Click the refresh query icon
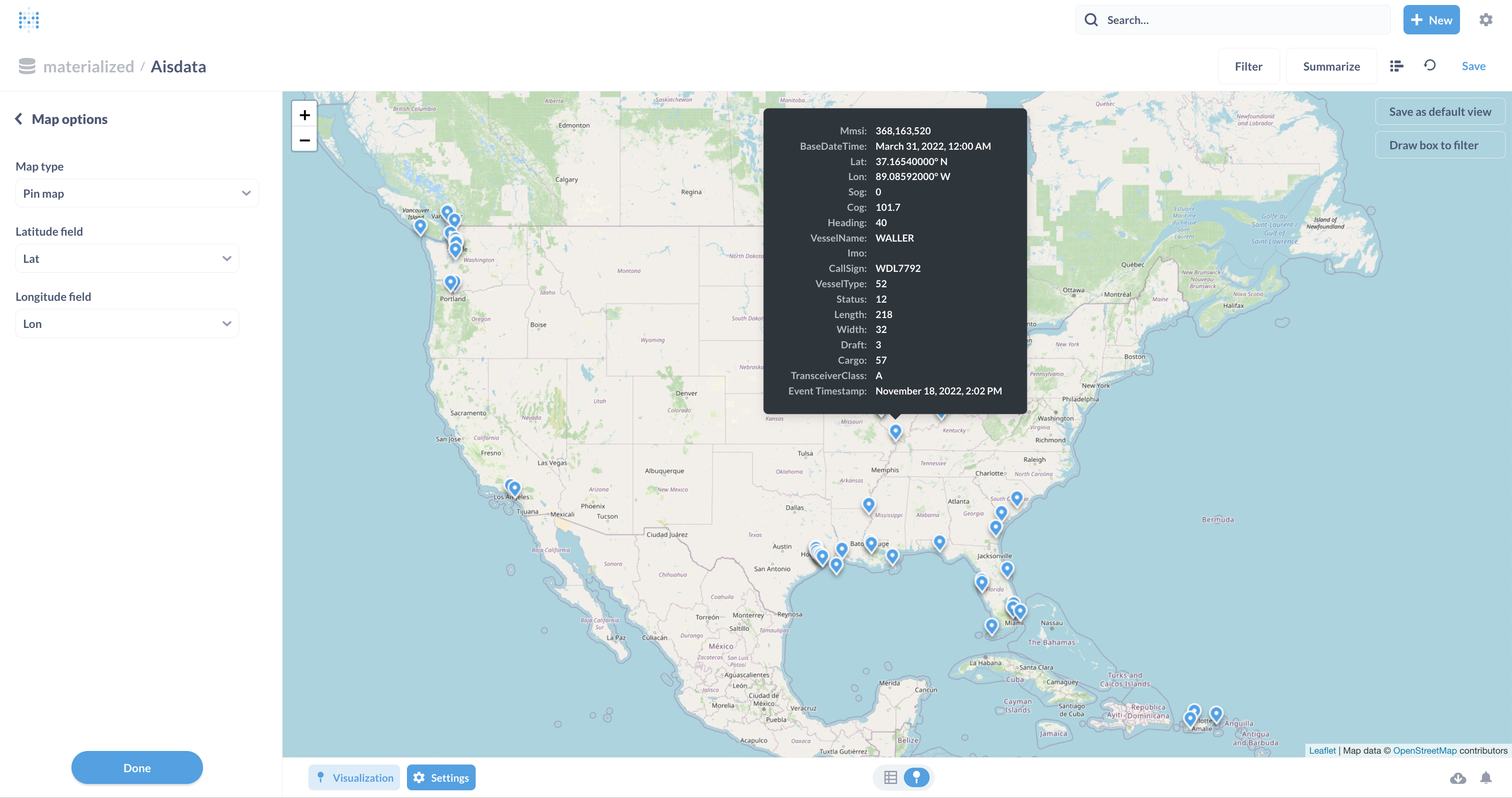The width and height of the screenshot is (1512, 798). (1430, 66)
